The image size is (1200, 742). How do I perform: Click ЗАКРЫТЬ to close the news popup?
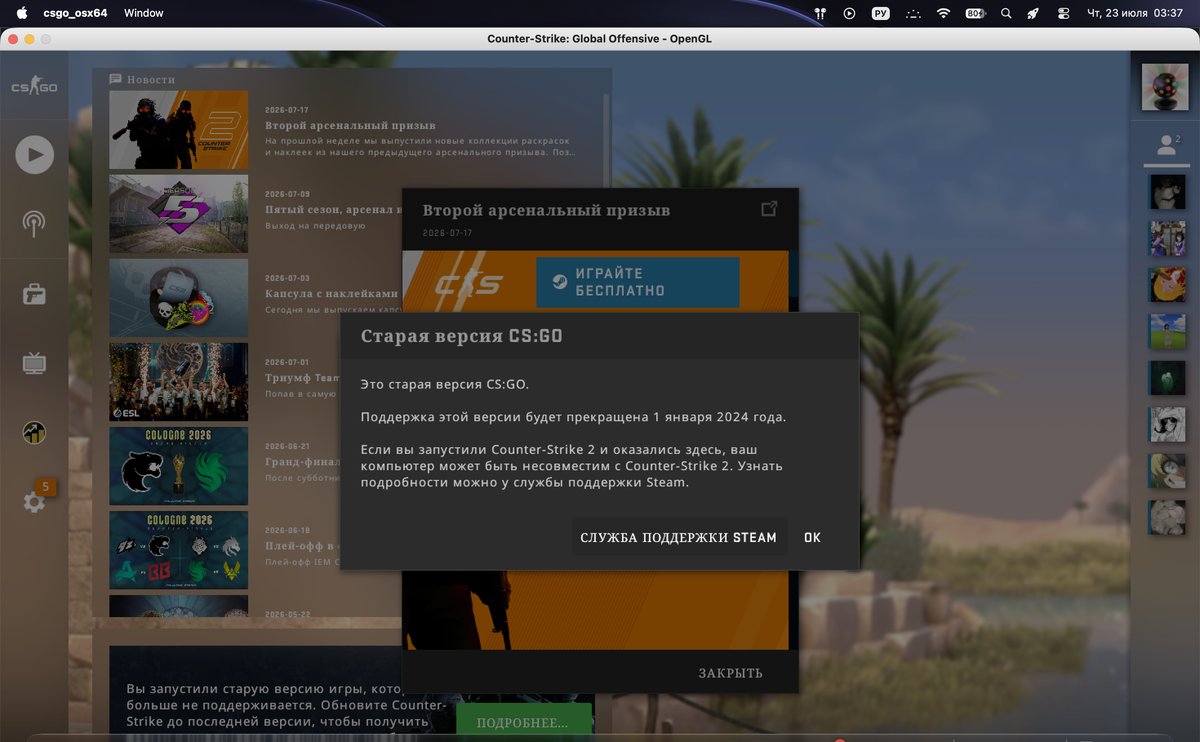(730, 673)
